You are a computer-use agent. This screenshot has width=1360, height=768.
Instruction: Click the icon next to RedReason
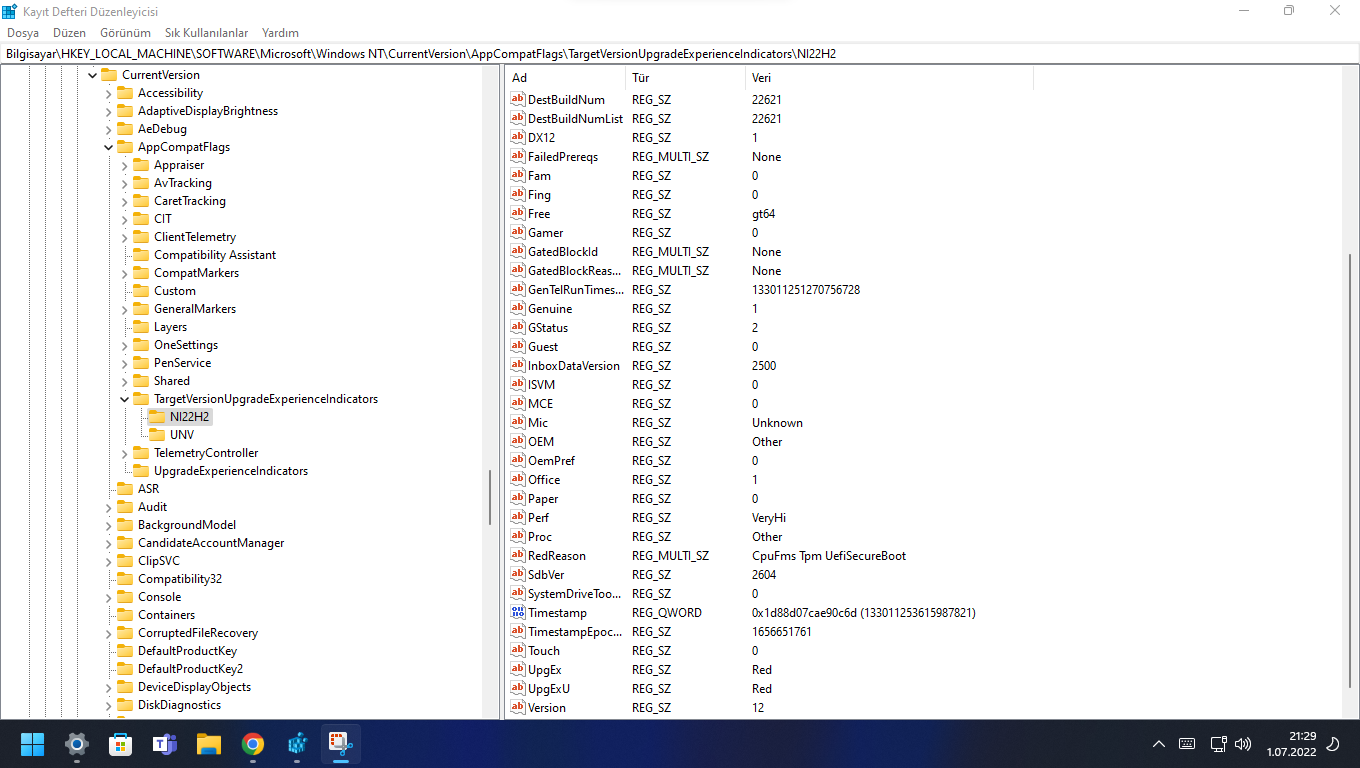tap(518, 556)
